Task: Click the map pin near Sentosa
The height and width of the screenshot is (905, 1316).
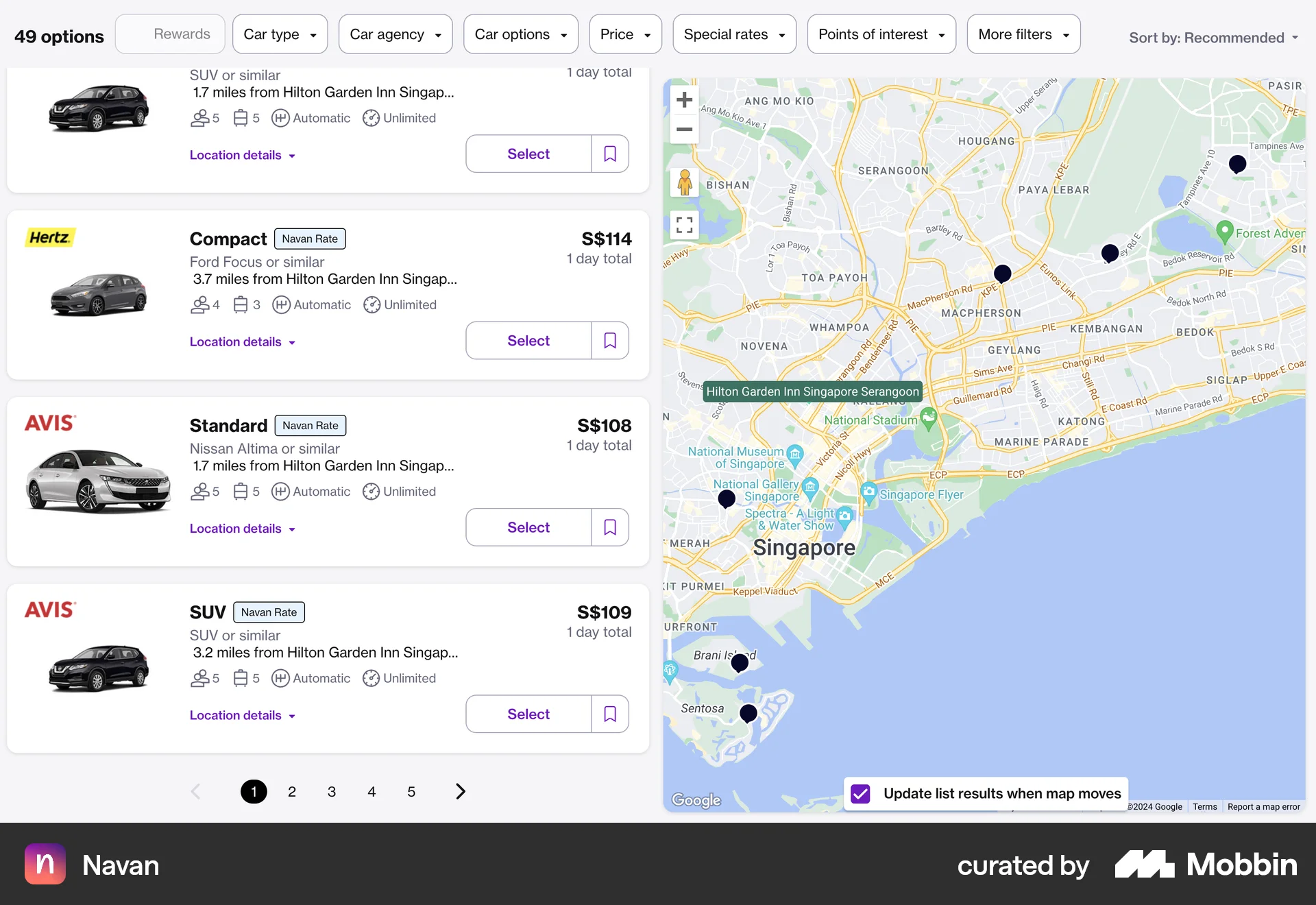Action: (748, 713)
